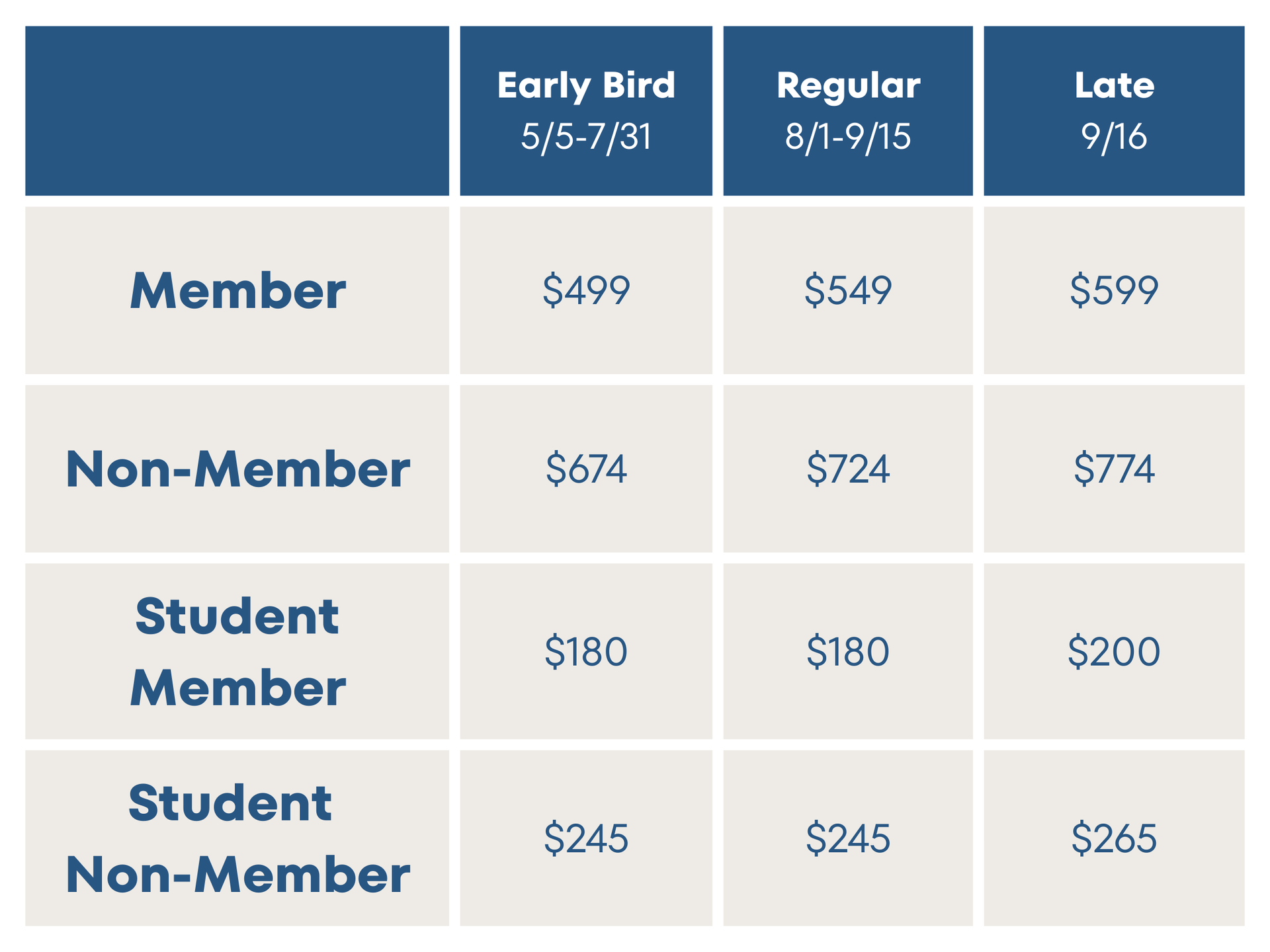Viewport: 1270px width, 952px height.
Task: Click the $724 Non-Member Regular price
Action: (848, 469)
